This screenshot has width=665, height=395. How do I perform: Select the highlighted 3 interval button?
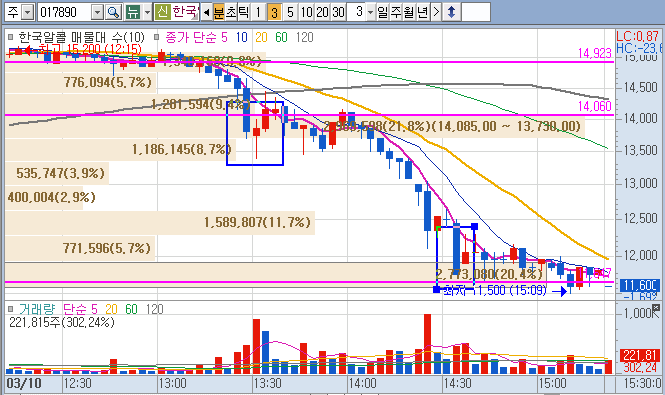point(274,12)
